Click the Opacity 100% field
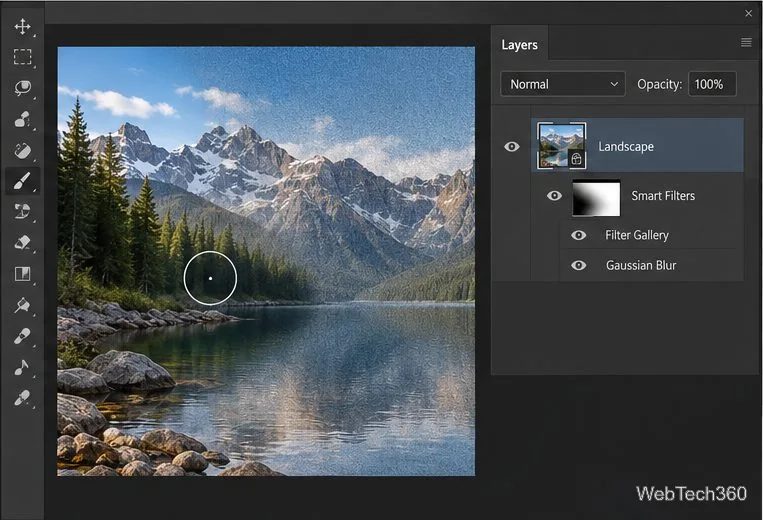The width and height of the screenshot is (763, 520). pyautogui.click(x=712, y=84)
